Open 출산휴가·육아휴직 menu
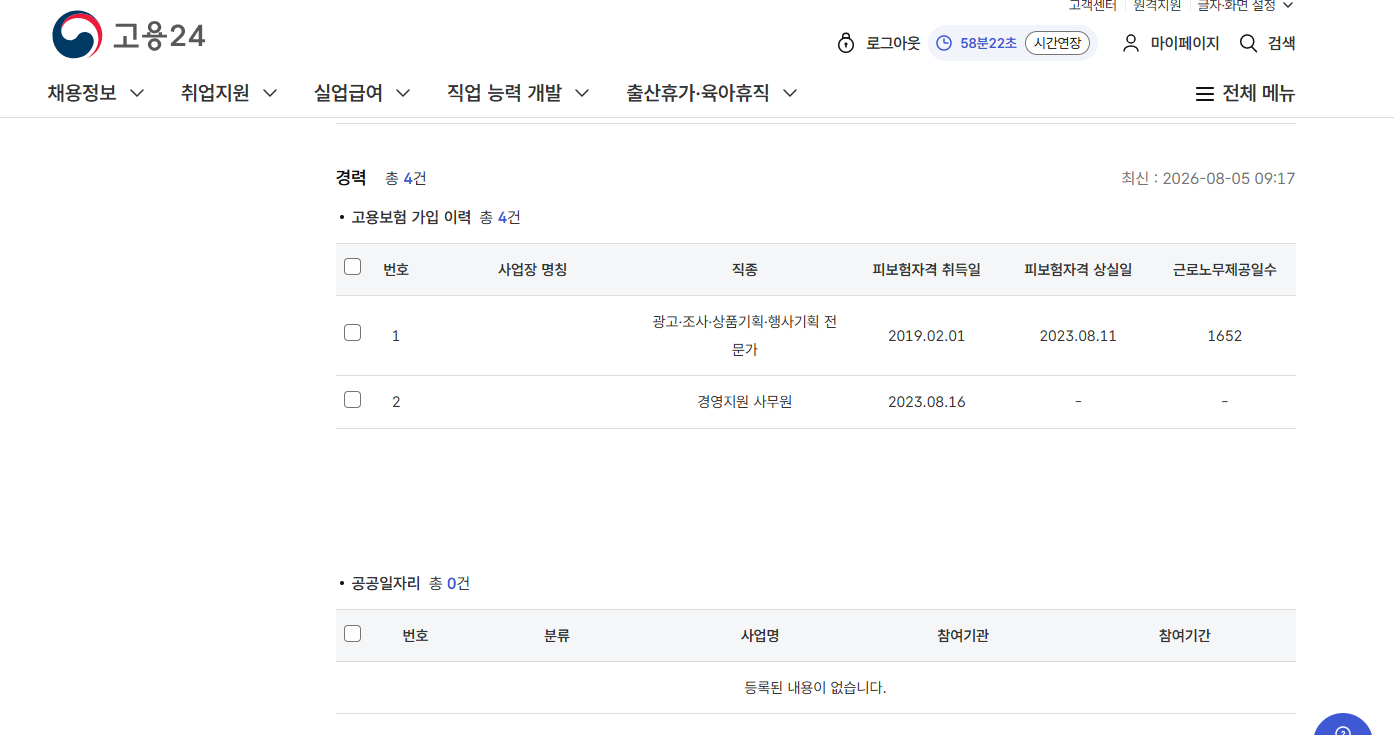 click(x=698, y=93)
